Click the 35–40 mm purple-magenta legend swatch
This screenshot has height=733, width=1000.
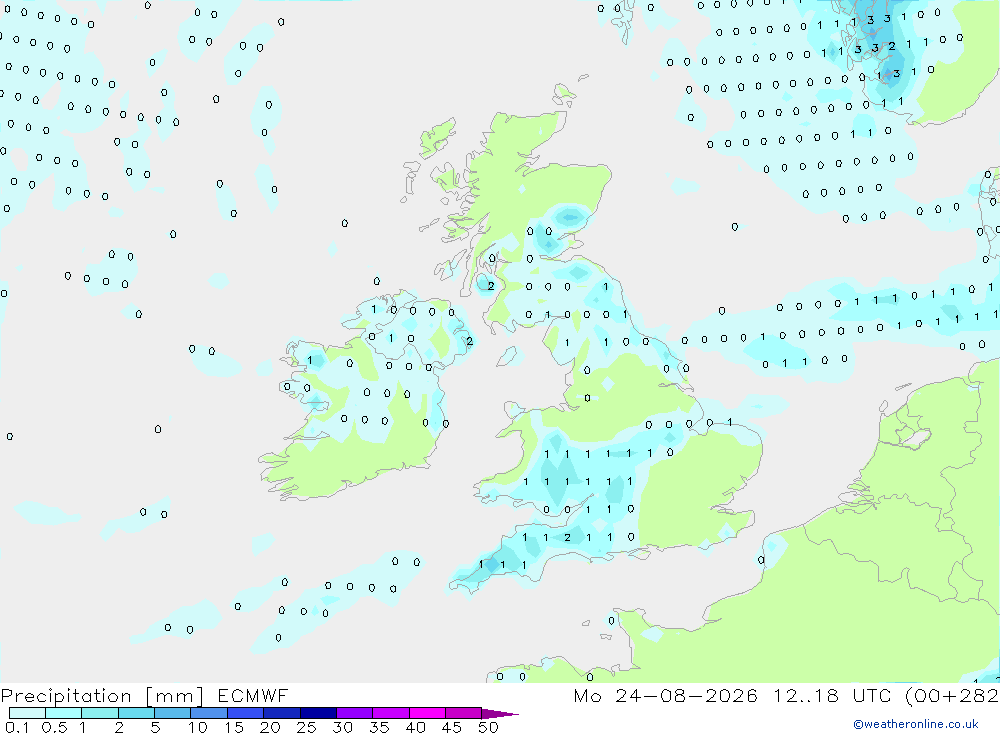[x=390, y=713]
